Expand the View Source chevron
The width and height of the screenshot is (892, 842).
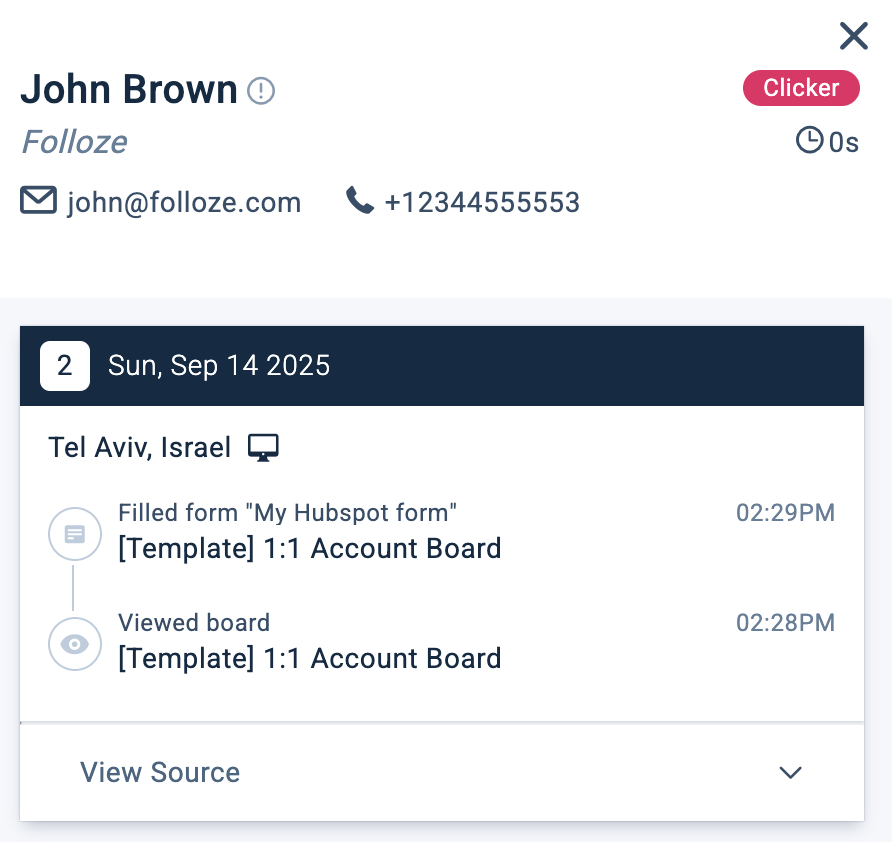[x=790, y=772]
